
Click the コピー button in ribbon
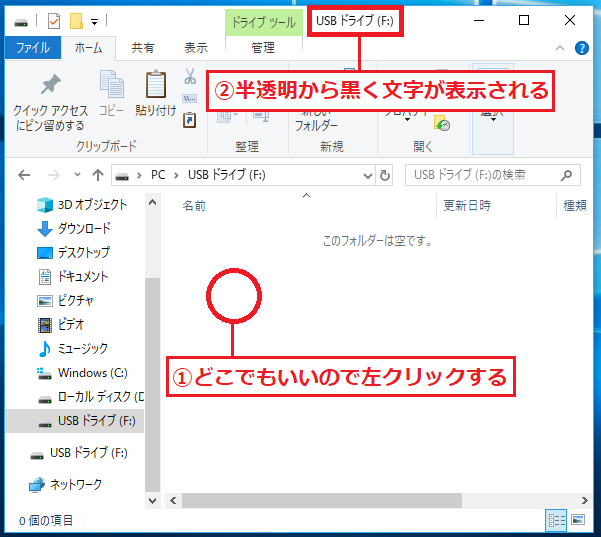(x=112, y=94)
